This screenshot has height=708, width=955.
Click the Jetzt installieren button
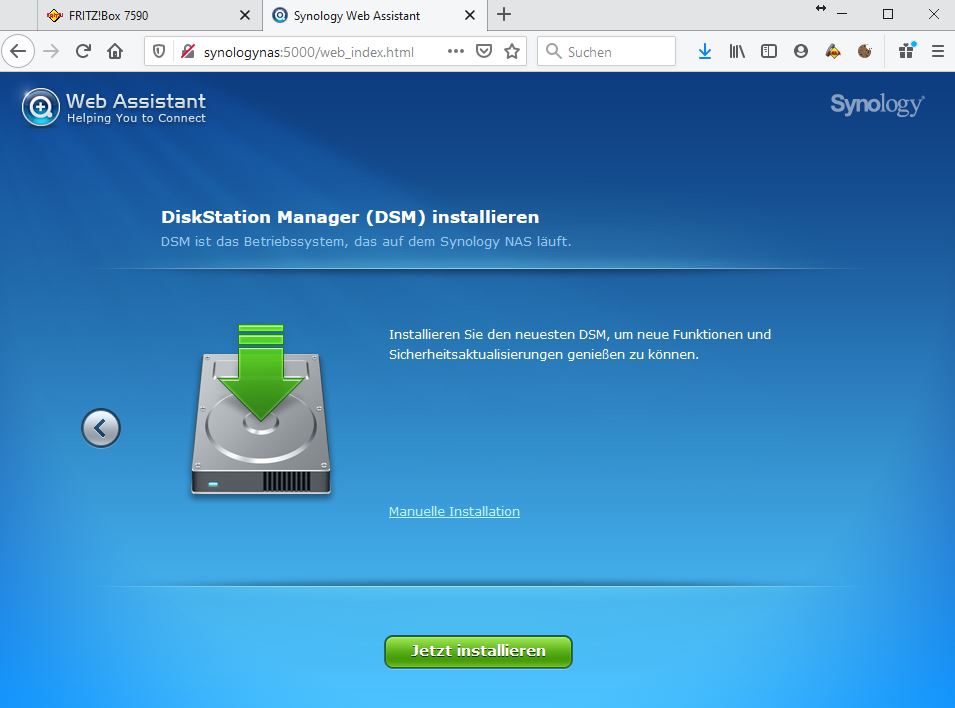[x=478, y=651]
